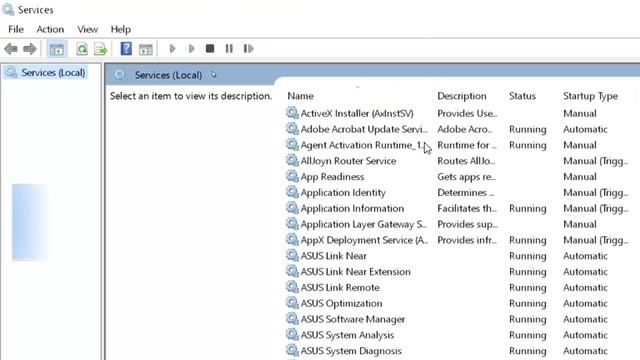The height and width of the screenshot is (360, 640).
Task: Click the Export List toolbar icon
Action: [100, 49]
